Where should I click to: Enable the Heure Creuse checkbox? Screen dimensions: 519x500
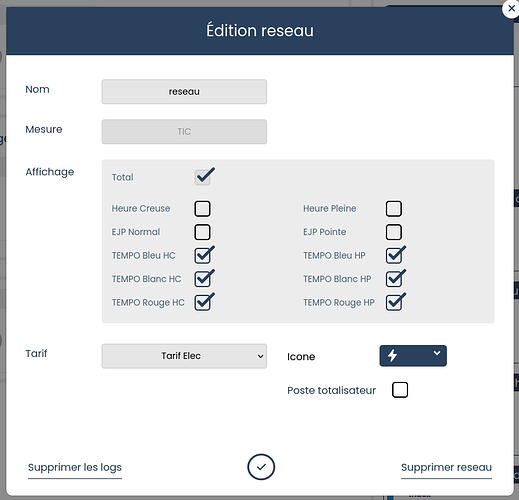(x=202, y=209)
